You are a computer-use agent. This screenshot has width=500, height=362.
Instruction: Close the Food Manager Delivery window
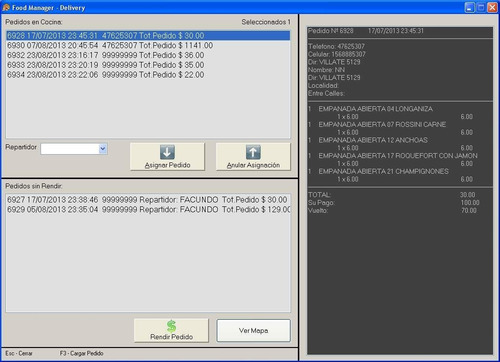coord(492,7)
